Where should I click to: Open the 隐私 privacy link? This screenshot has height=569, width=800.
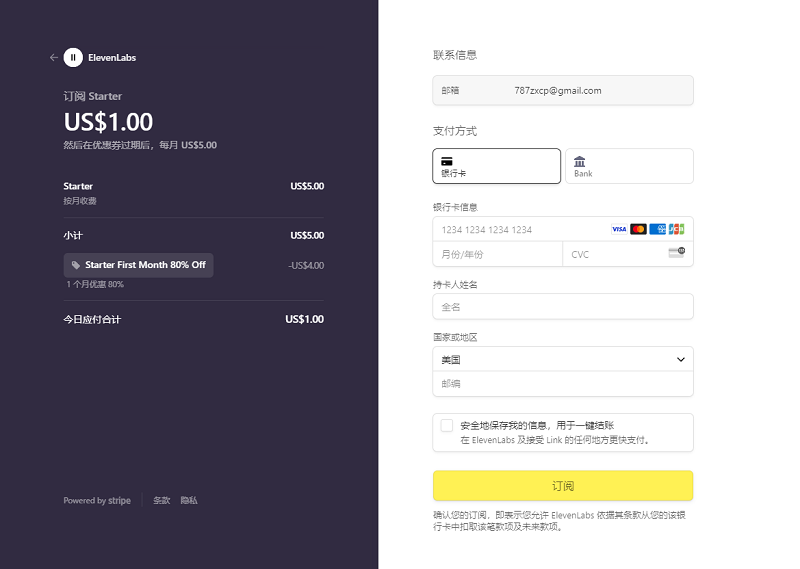click(189, 501)
